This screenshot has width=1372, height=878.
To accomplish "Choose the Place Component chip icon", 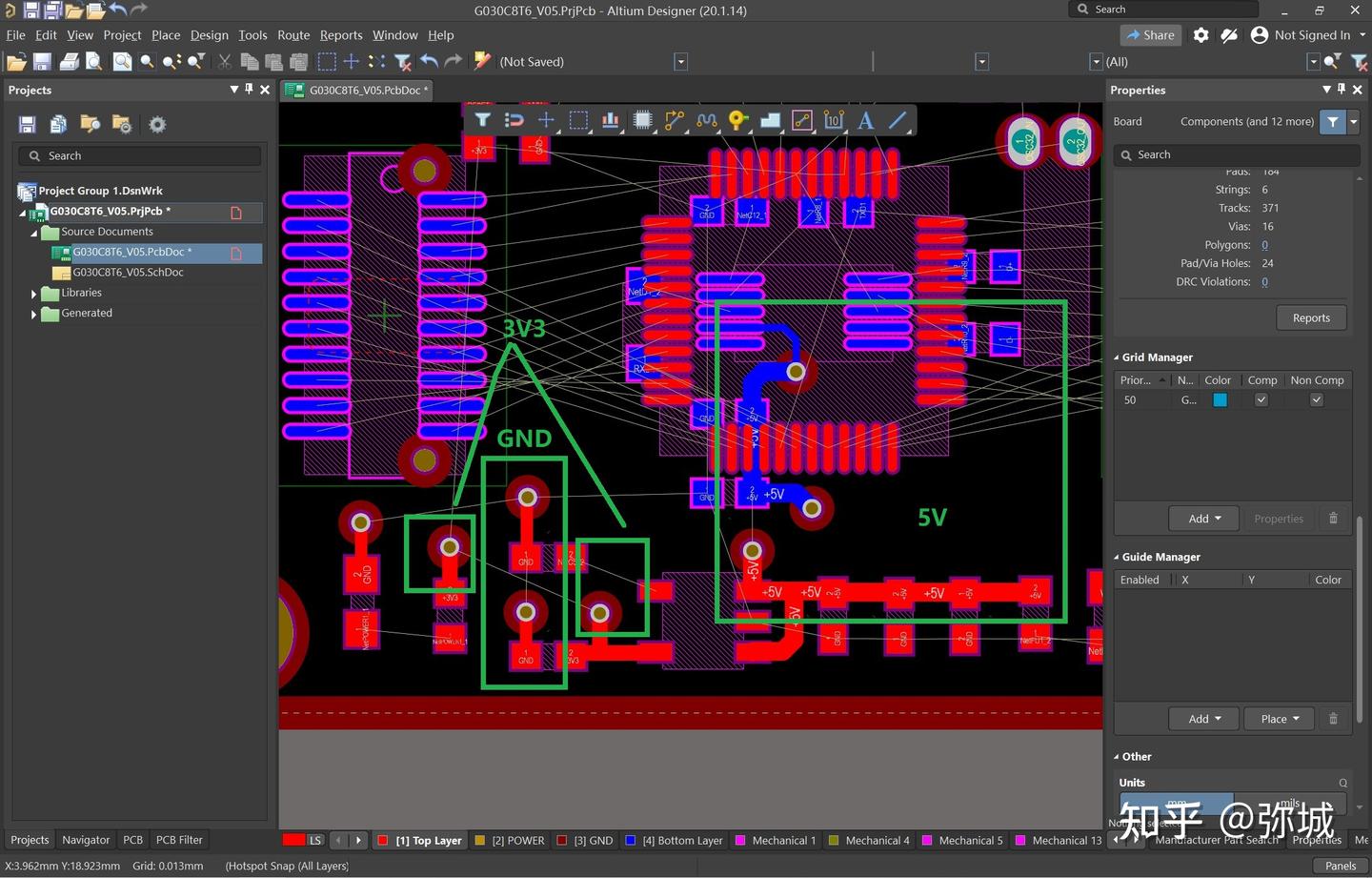I will coord(642,120).
